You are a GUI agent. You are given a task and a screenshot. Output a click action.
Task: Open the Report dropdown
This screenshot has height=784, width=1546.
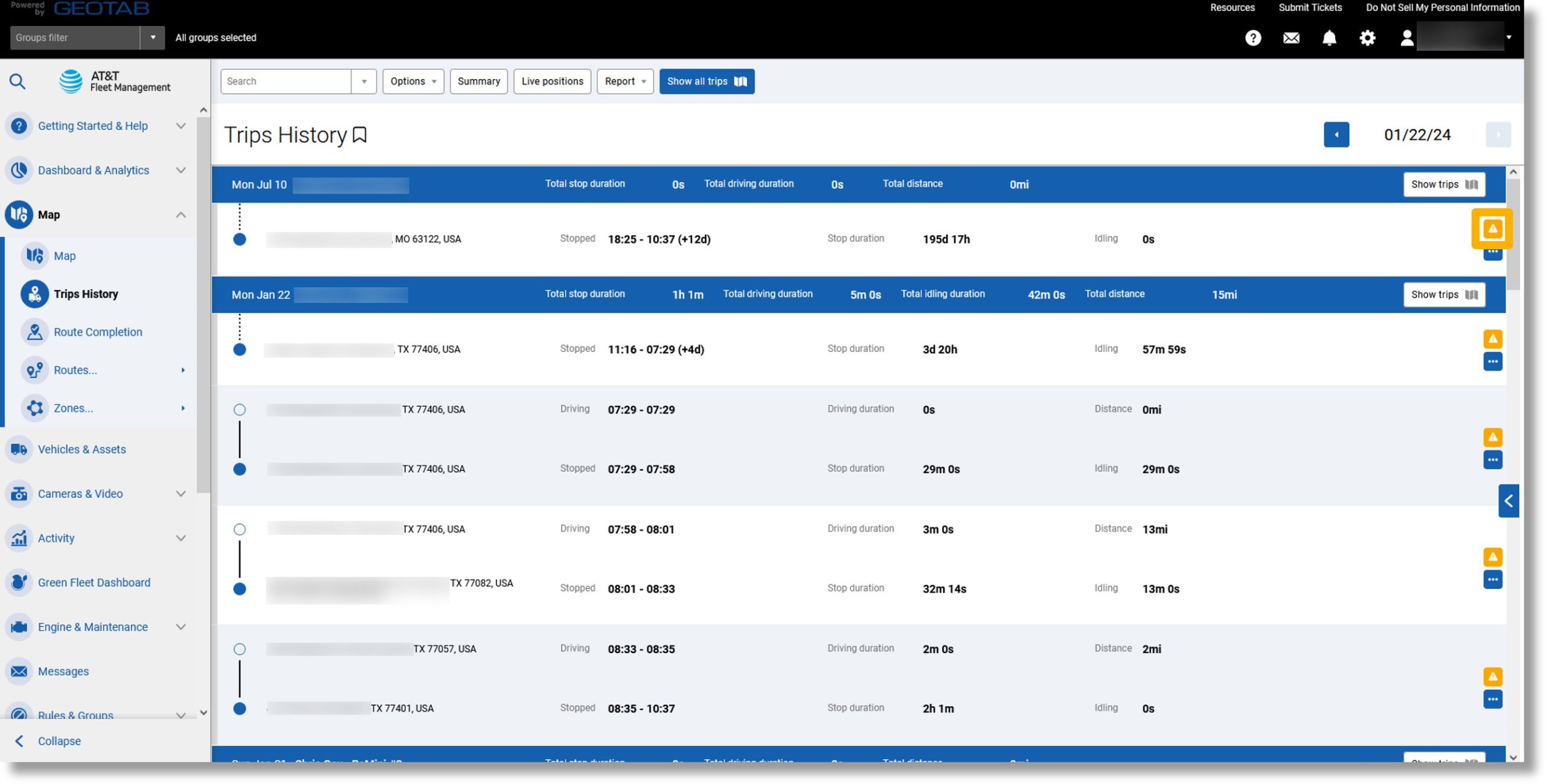(625, 81)
